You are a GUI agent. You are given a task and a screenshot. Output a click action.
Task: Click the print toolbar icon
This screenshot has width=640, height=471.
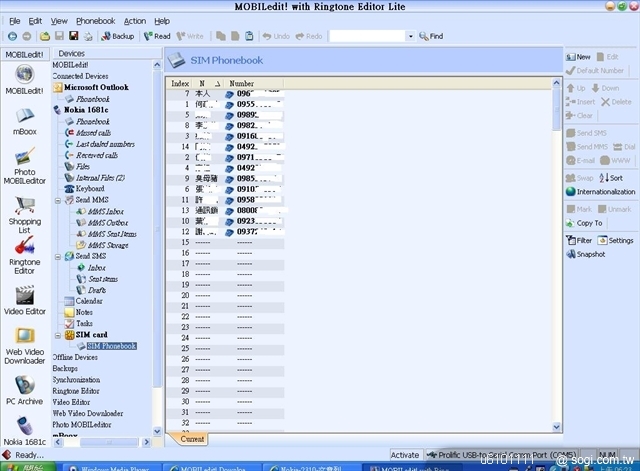(x=88, y=36)
